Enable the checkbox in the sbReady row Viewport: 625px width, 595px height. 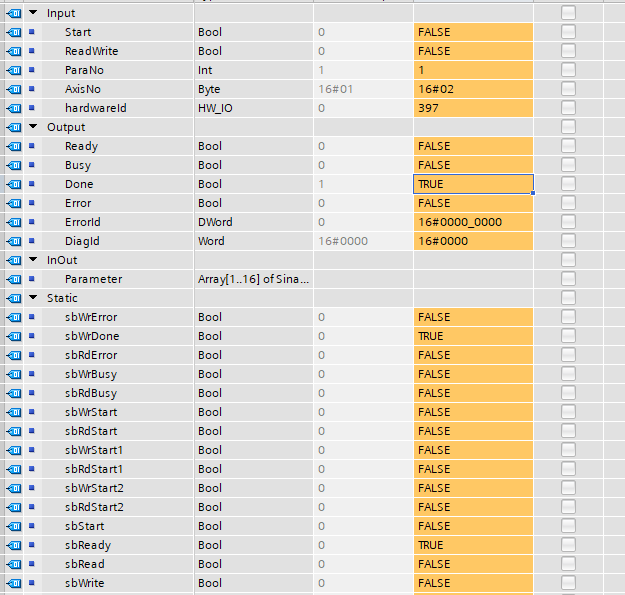point(569,545)
